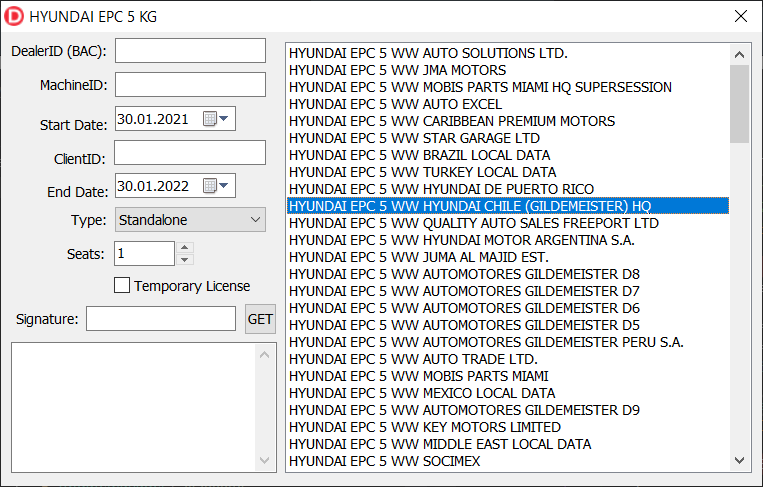Screen dimensions: 763x487
Task: Decrease Seats with the down arrow
Action: coord(184,259)
